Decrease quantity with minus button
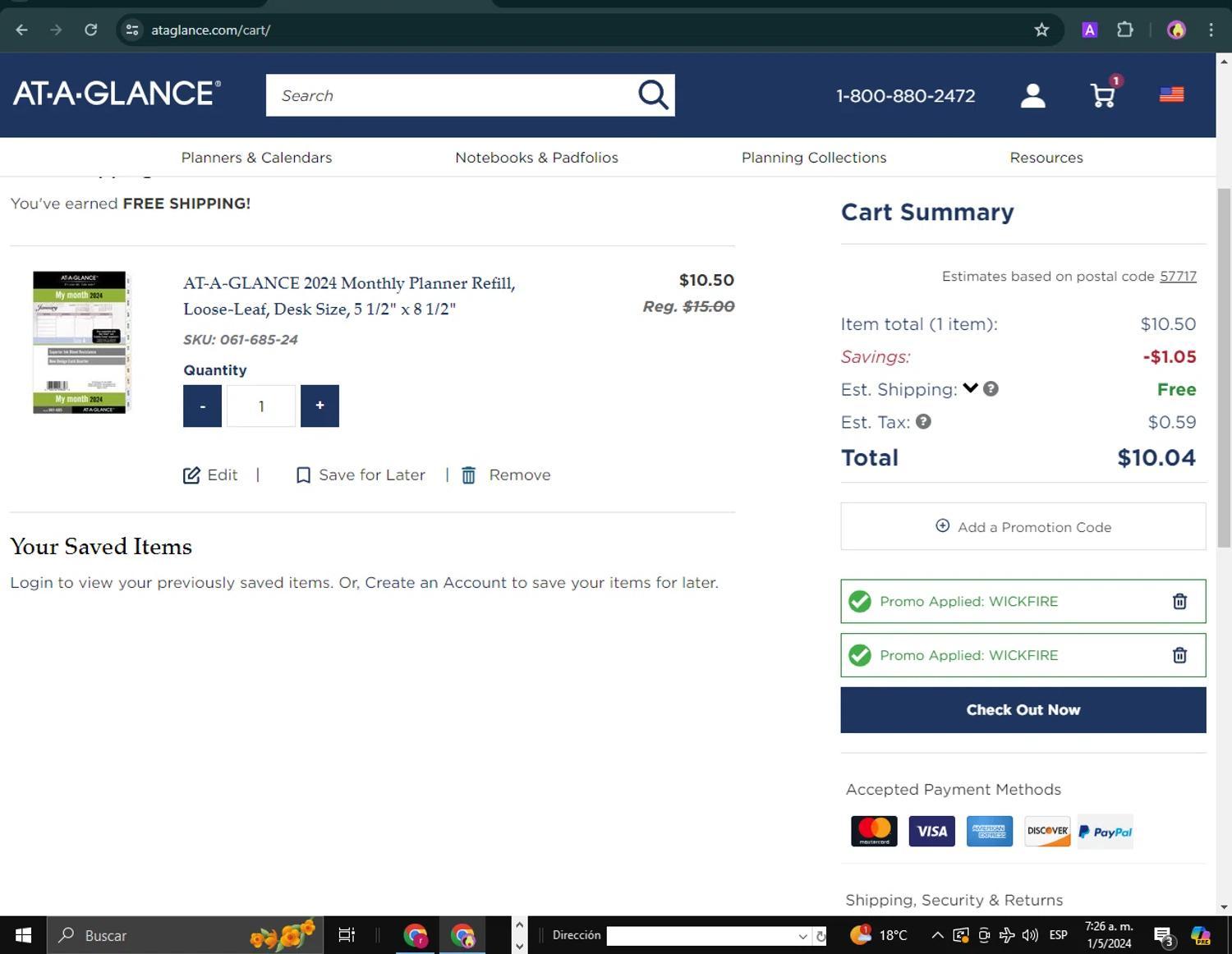This screenshot has width=1232, height=954. 202,406
